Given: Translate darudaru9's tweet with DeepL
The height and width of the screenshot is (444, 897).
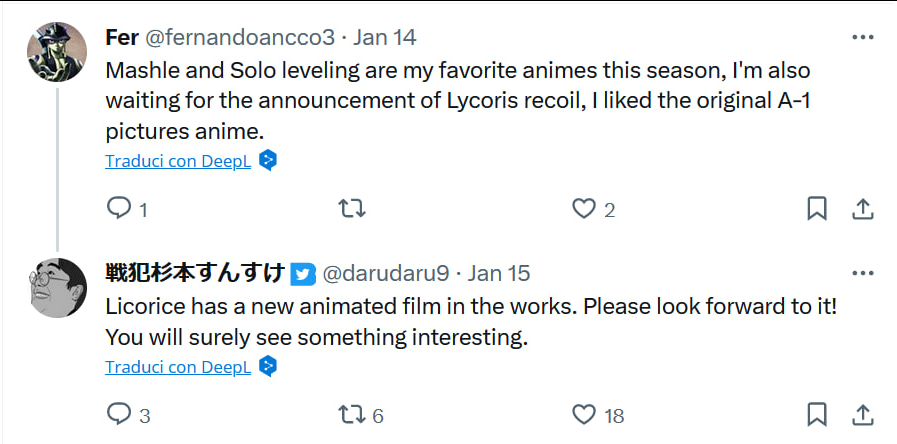Looking at the screenshot, I should click(x=178, y=367).
